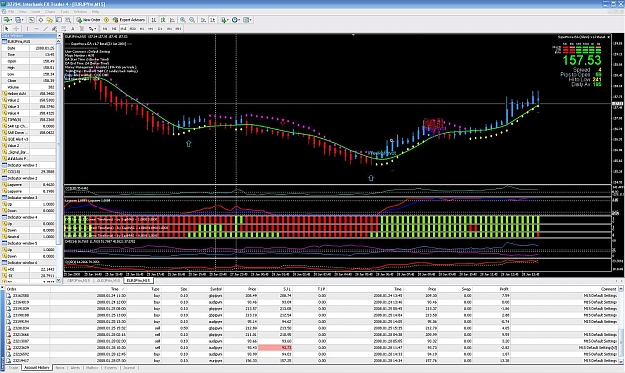Viewport: 625px width, 373px height.
Task: Close the Data Window panel
Action: click(x=59, y=36)
